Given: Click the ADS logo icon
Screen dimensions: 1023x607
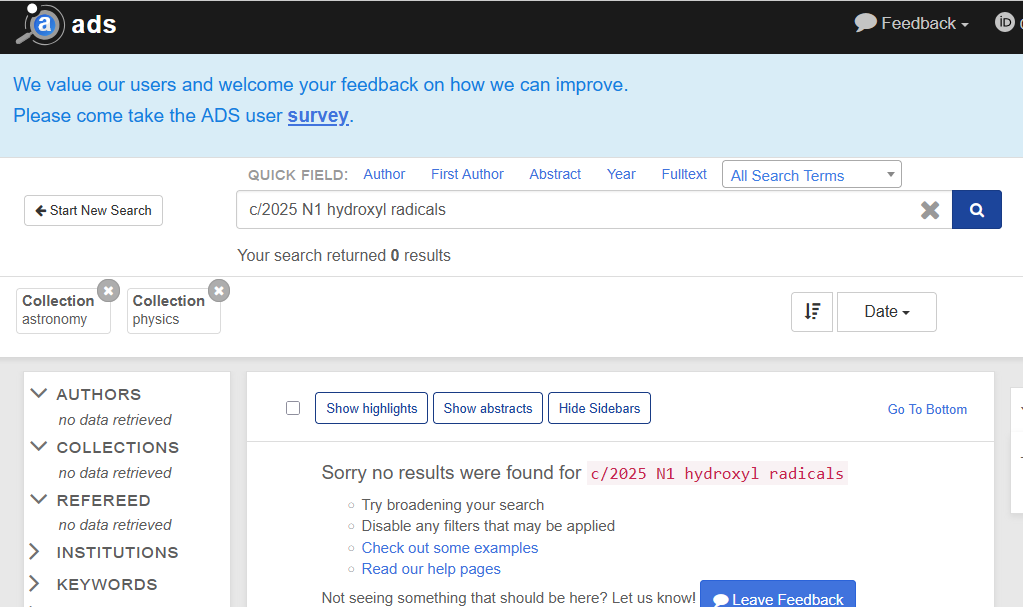Looking at the screenshot, I should coord(39,24).
